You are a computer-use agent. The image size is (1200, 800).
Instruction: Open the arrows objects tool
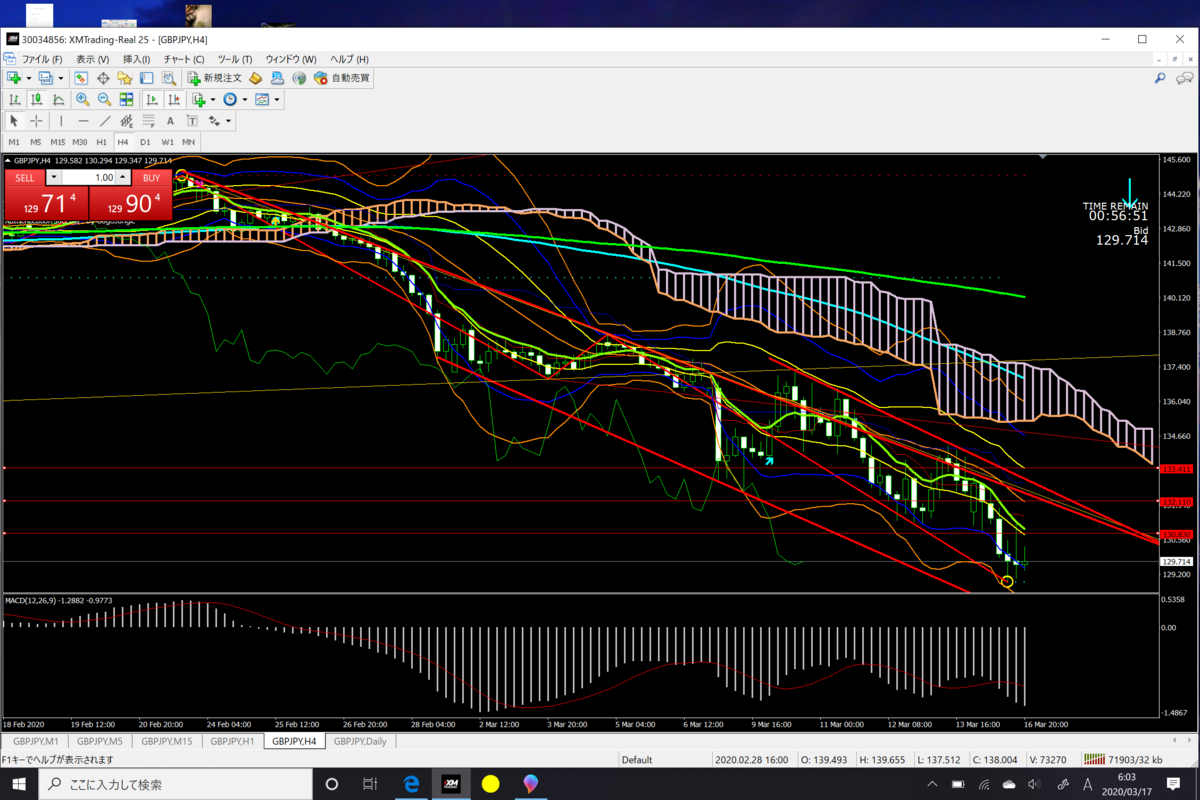(214, 121)
